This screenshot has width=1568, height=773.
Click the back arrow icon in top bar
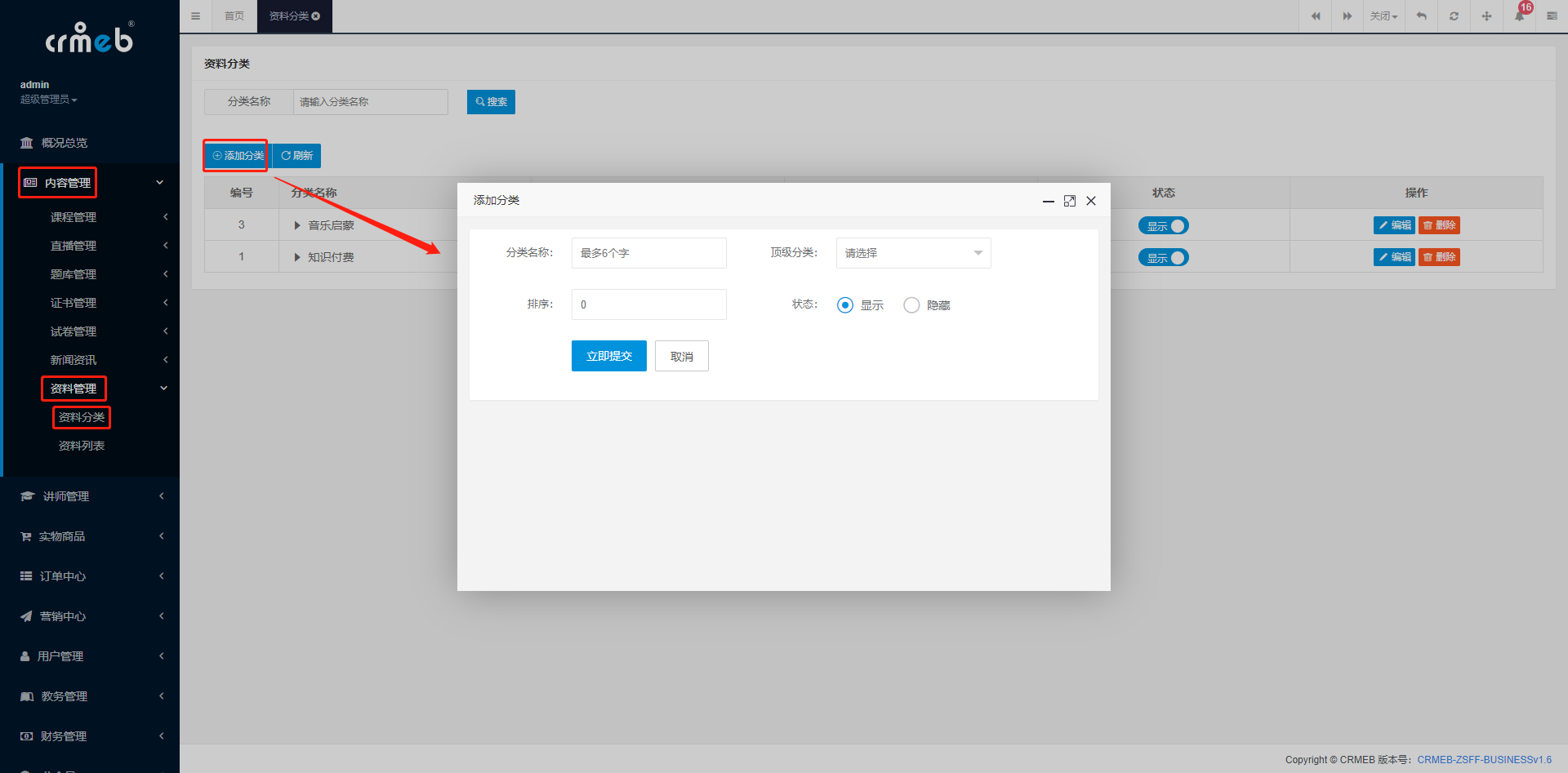[1422, 16]
